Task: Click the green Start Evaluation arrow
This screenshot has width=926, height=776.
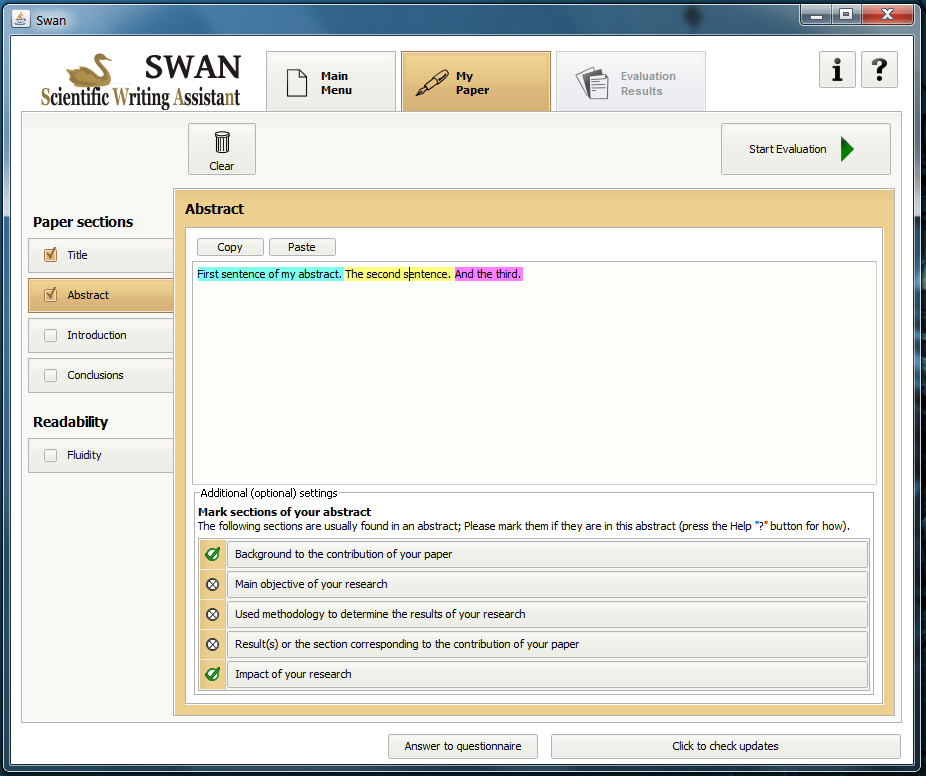Action: (847, 149)
